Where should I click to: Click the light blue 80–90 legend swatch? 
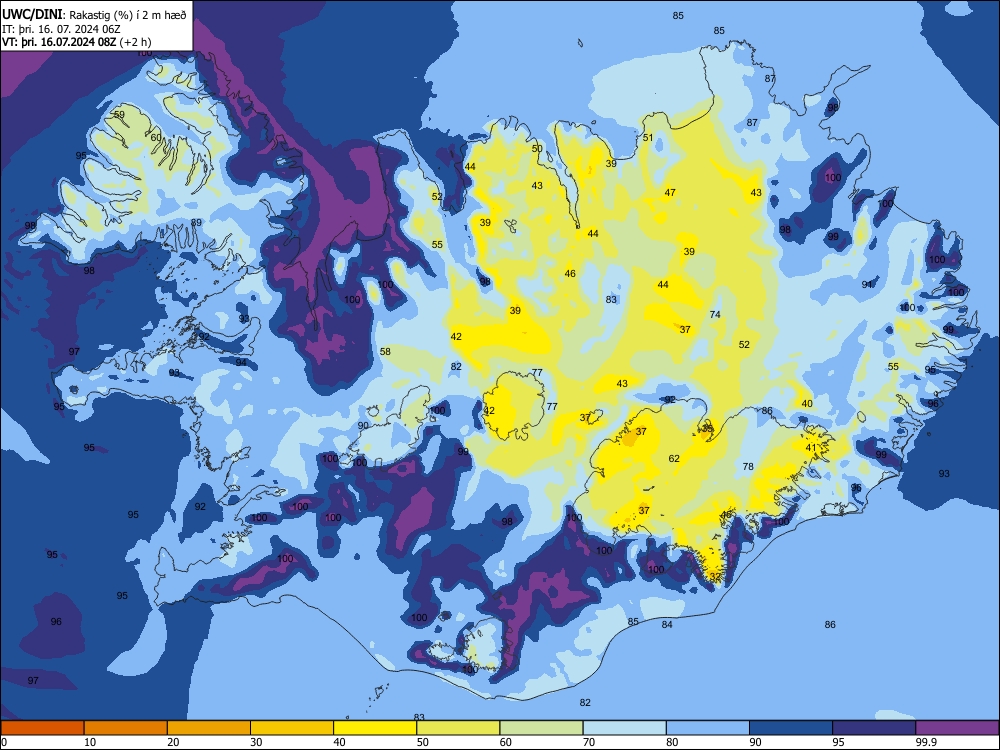pos(708,728)
